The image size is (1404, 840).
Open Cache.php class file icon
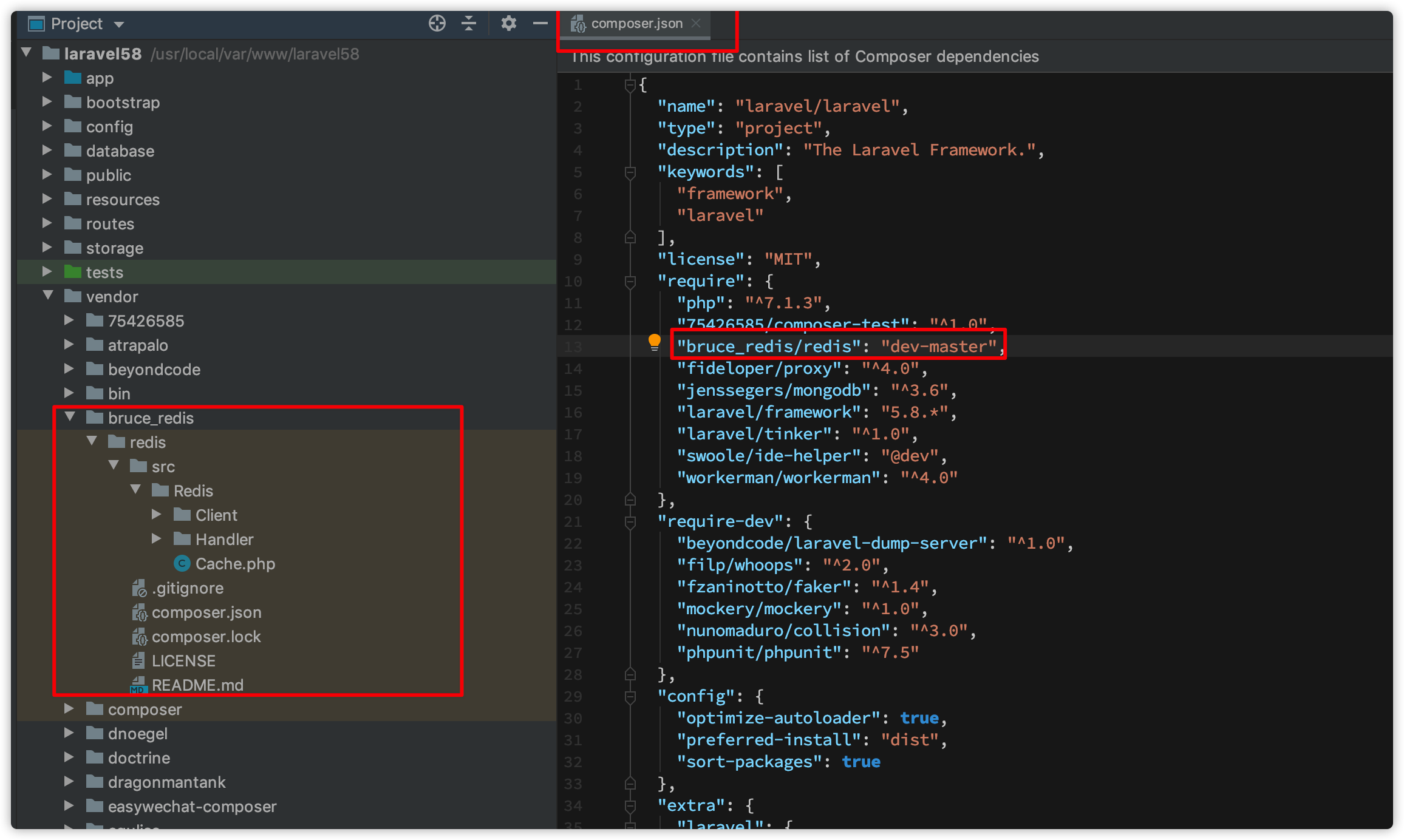[182, 564]
